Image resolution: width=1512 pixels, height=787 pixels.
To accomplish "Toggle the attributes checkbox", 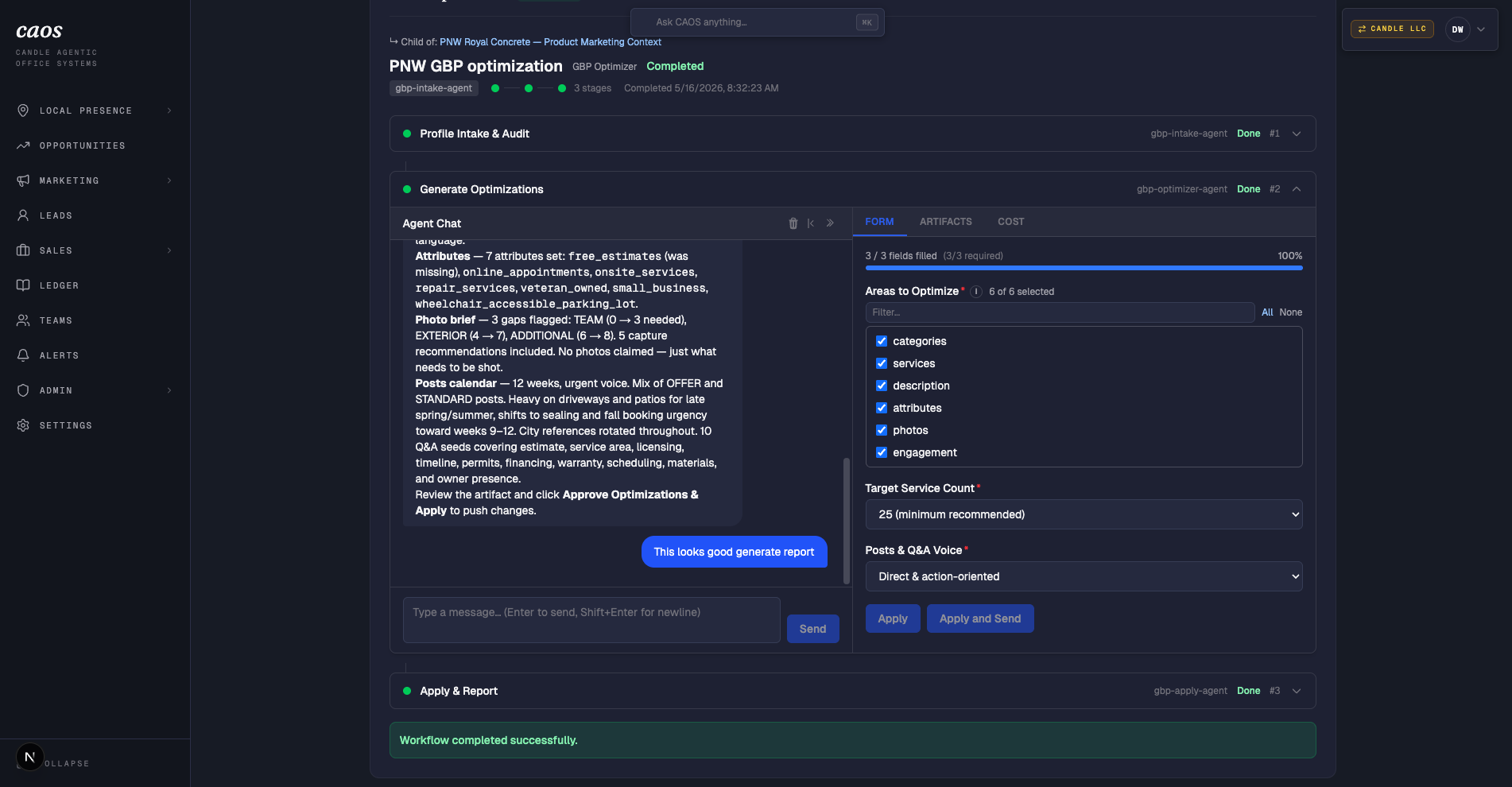I will point(882,408).
